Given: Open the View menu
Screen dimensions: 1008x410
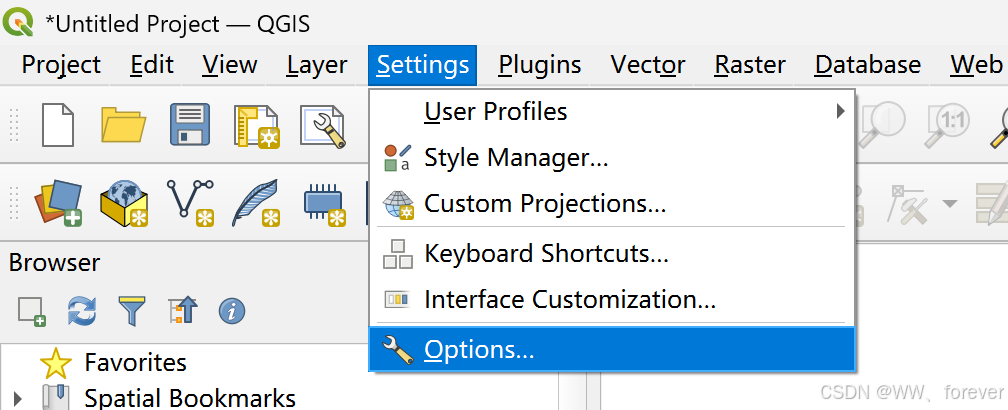Looking at the screenshot, I should pos(230,65).
